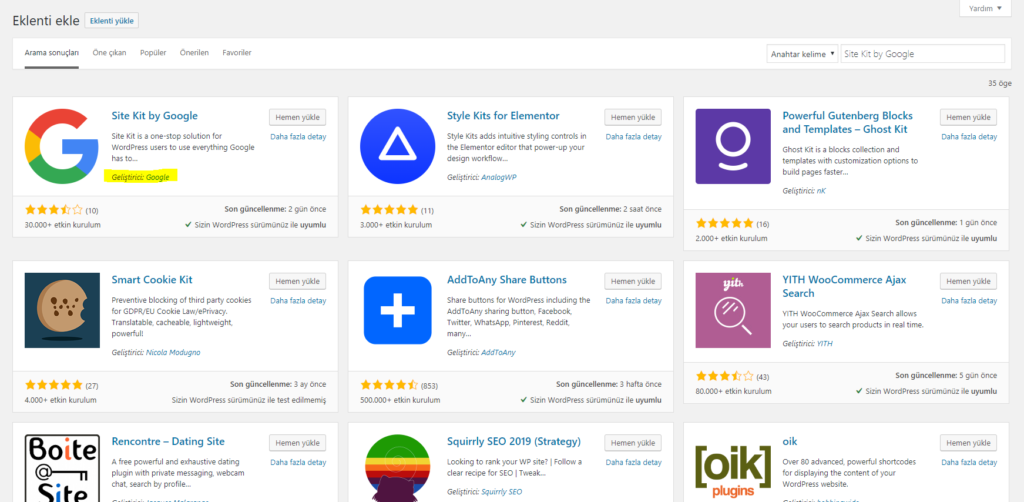
Task: Install Site Kit by Google with Hemen yükle
Action: [x=297, y=118]
